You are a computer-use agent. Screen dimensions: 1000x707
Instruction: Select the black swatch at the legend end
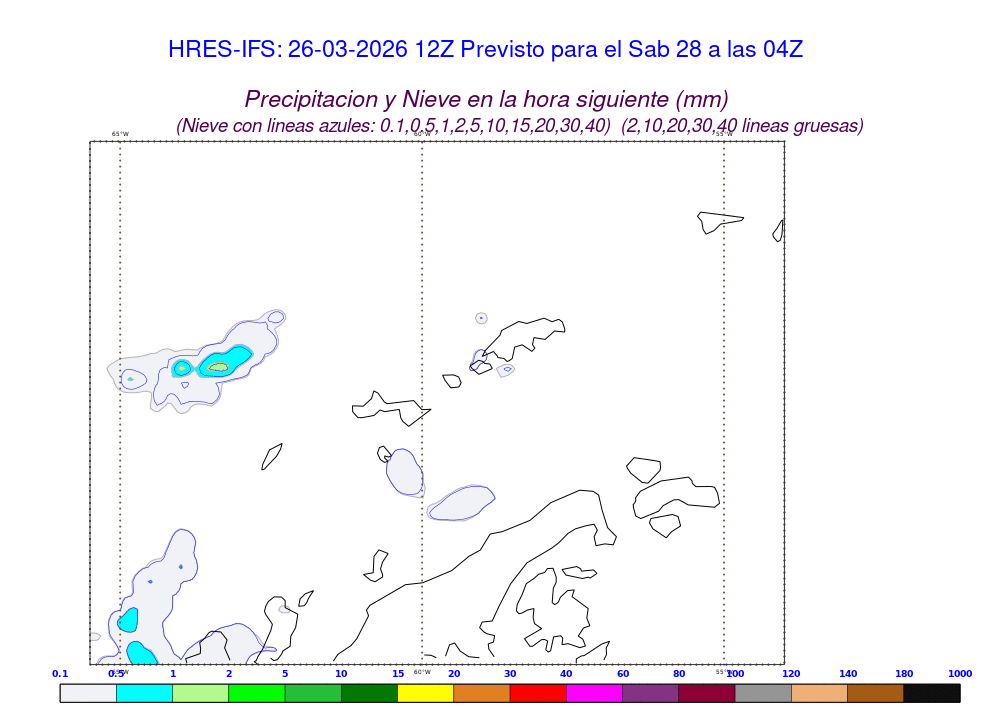point(932,692)
